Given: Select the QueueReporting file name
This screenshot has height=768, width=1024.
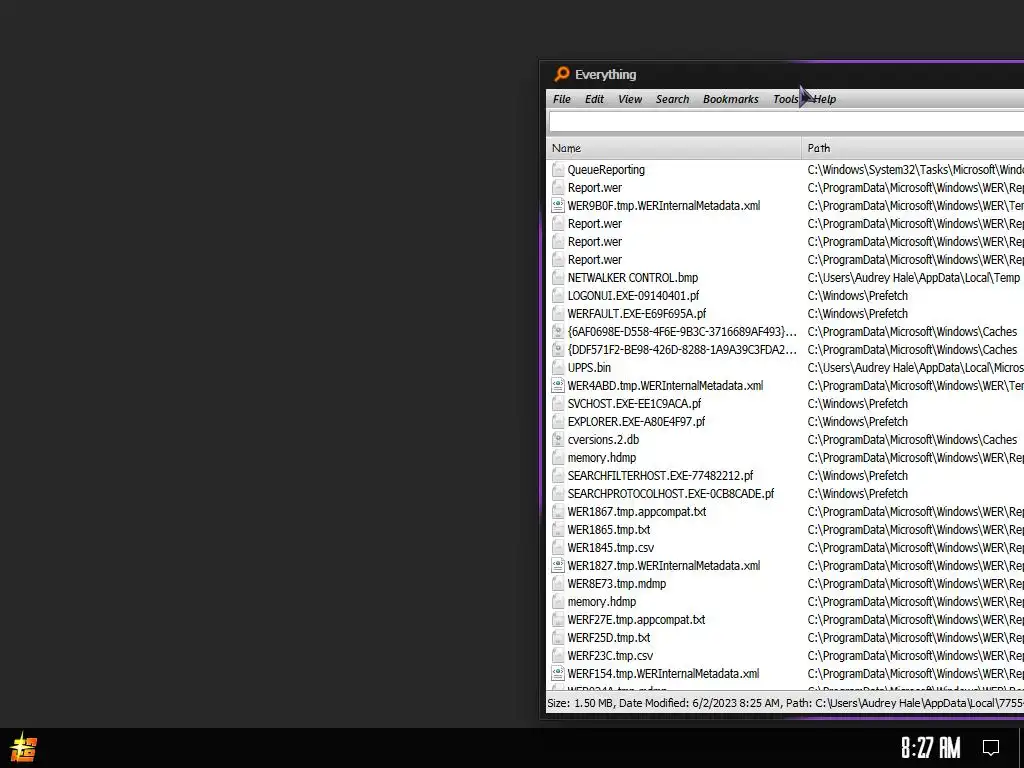Looking at the screenshot, I should coord(606,170).
